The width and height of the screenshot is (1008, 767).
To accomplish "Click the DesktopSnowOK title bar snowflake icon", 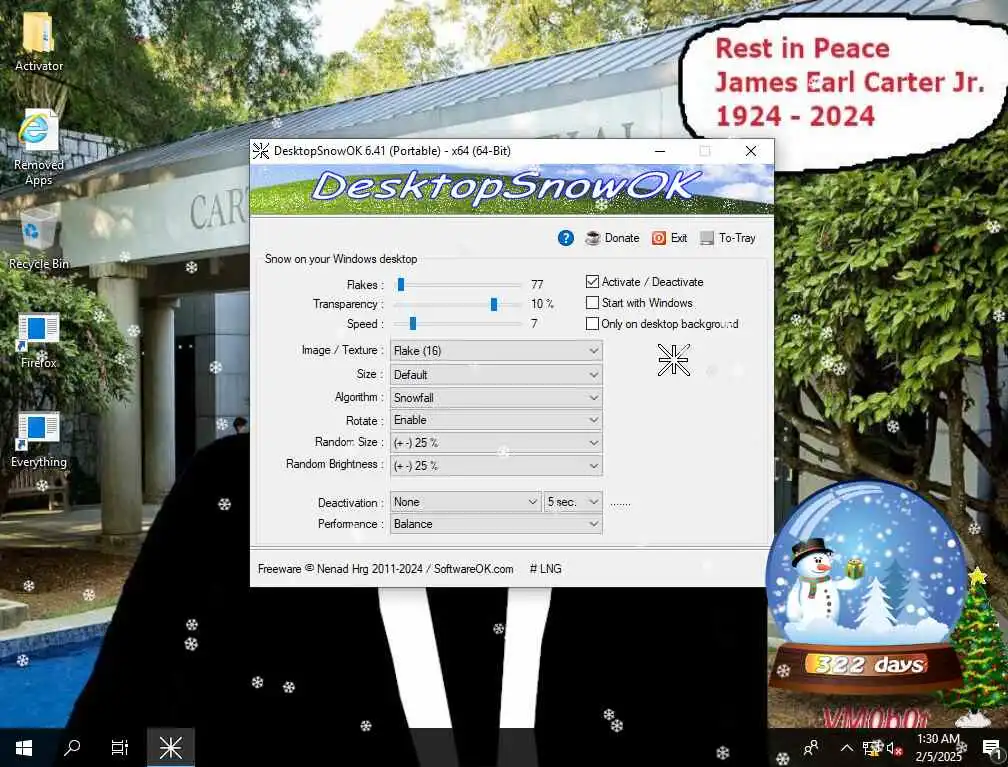I will pos(261,151).
